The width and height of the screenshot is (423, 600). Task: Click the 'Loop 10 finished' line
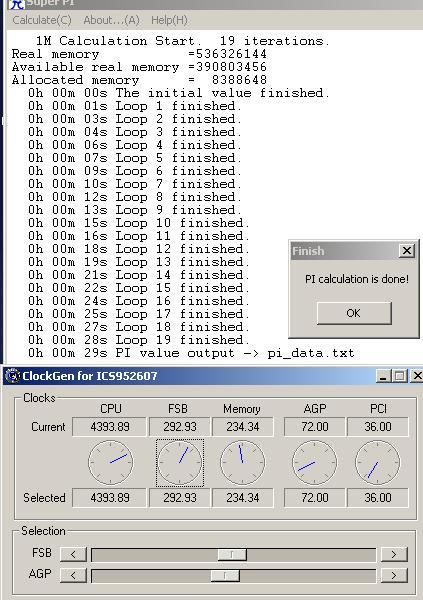(139, 223)
